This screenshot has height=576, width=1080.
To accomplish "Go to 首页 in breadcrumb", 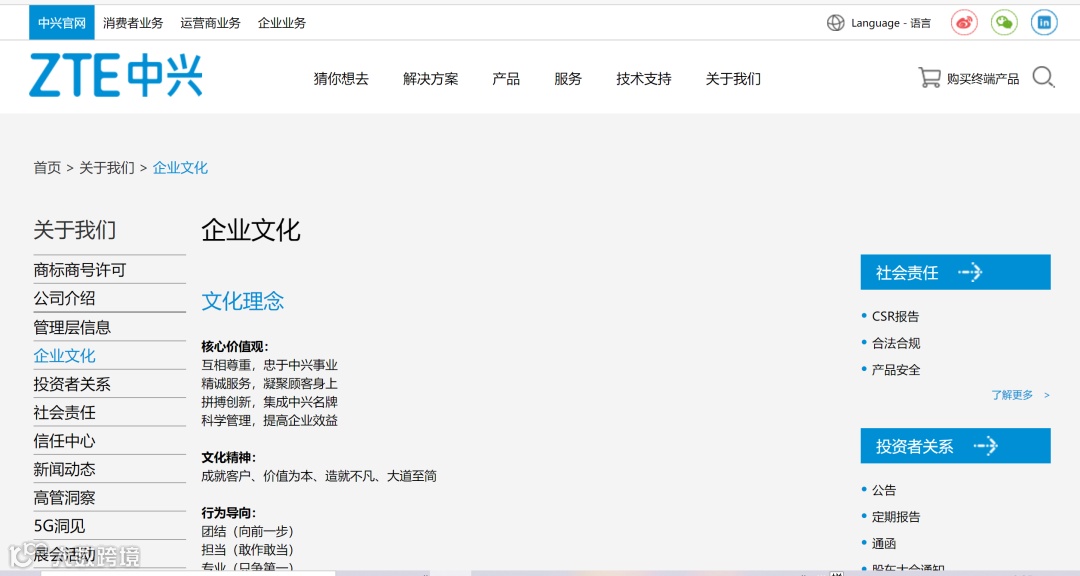I will tap(47, 167).
